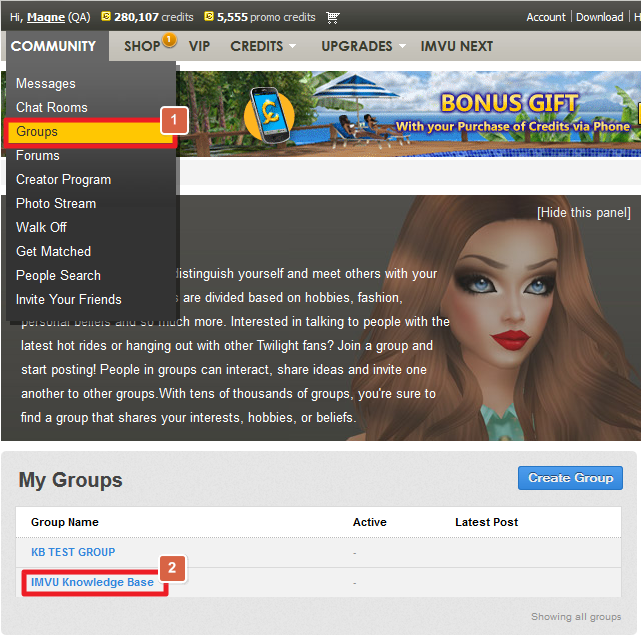Open the Download link
Viewport: 641px width, 637px height.
click(599, 17)
